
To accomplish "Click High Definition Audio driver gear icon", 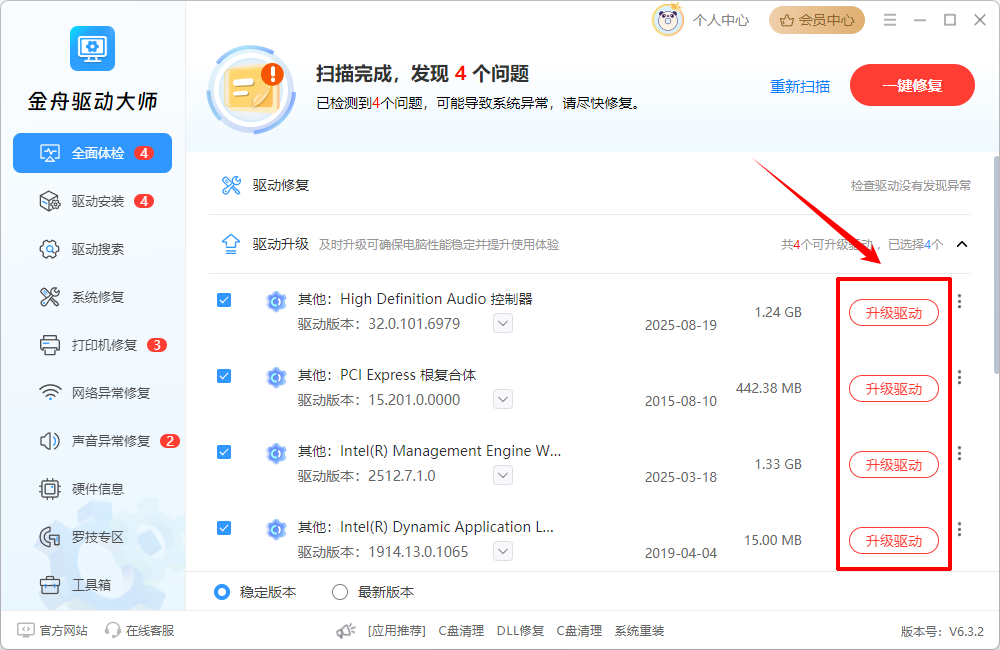I will 276,300.
